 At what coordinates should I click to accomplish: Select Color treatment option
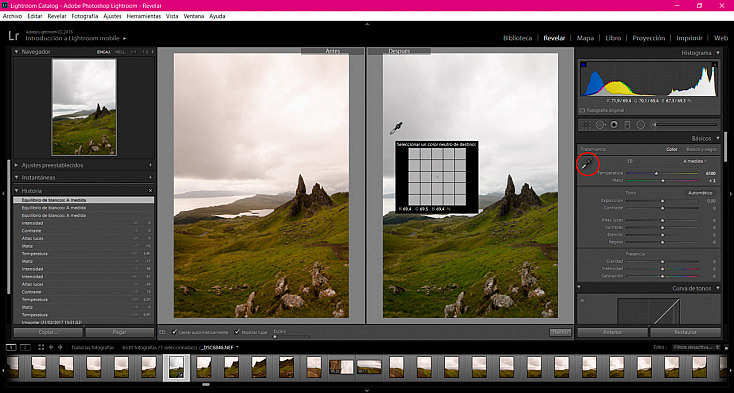pos(672,150)
